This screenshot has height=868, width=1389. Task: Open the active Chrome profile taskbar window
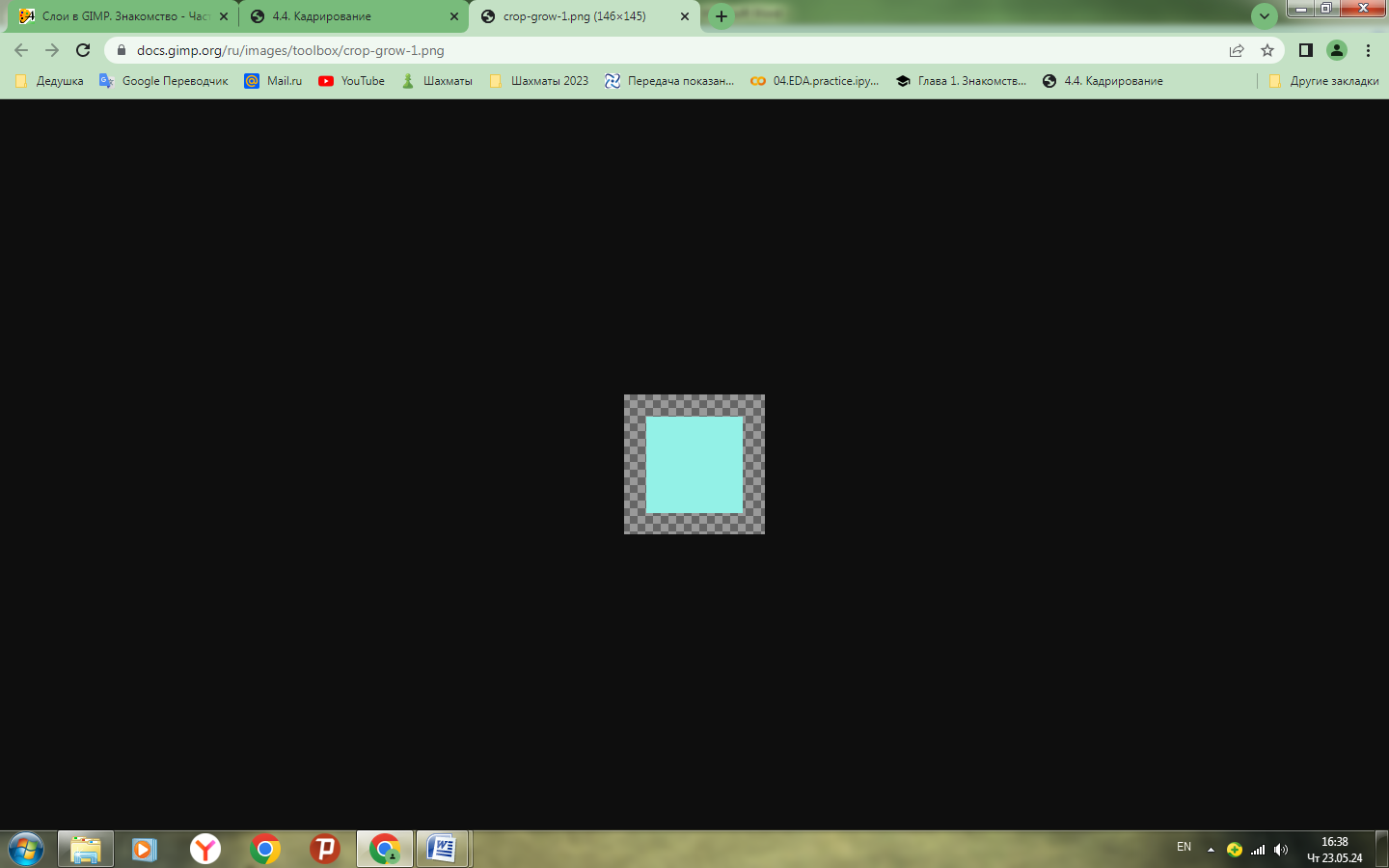[385, 850]
